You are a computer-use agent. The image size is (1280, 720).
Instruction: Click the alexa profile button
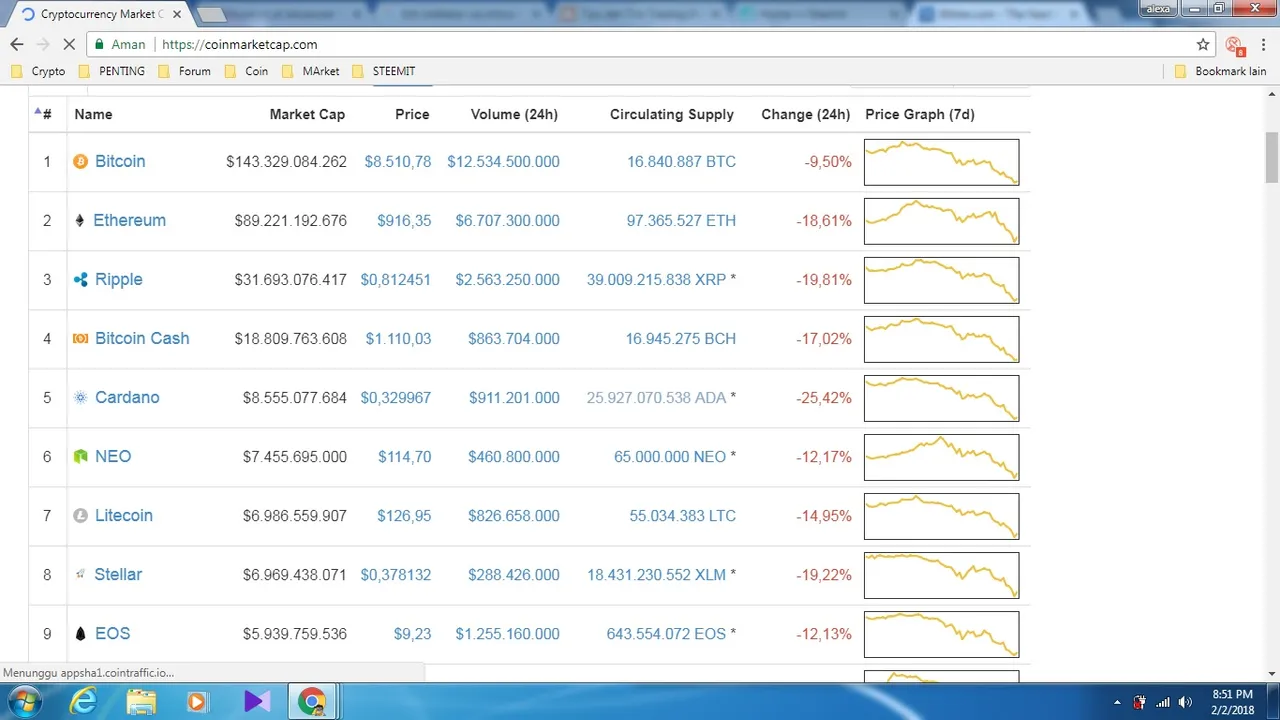(x=1158, y=8)
